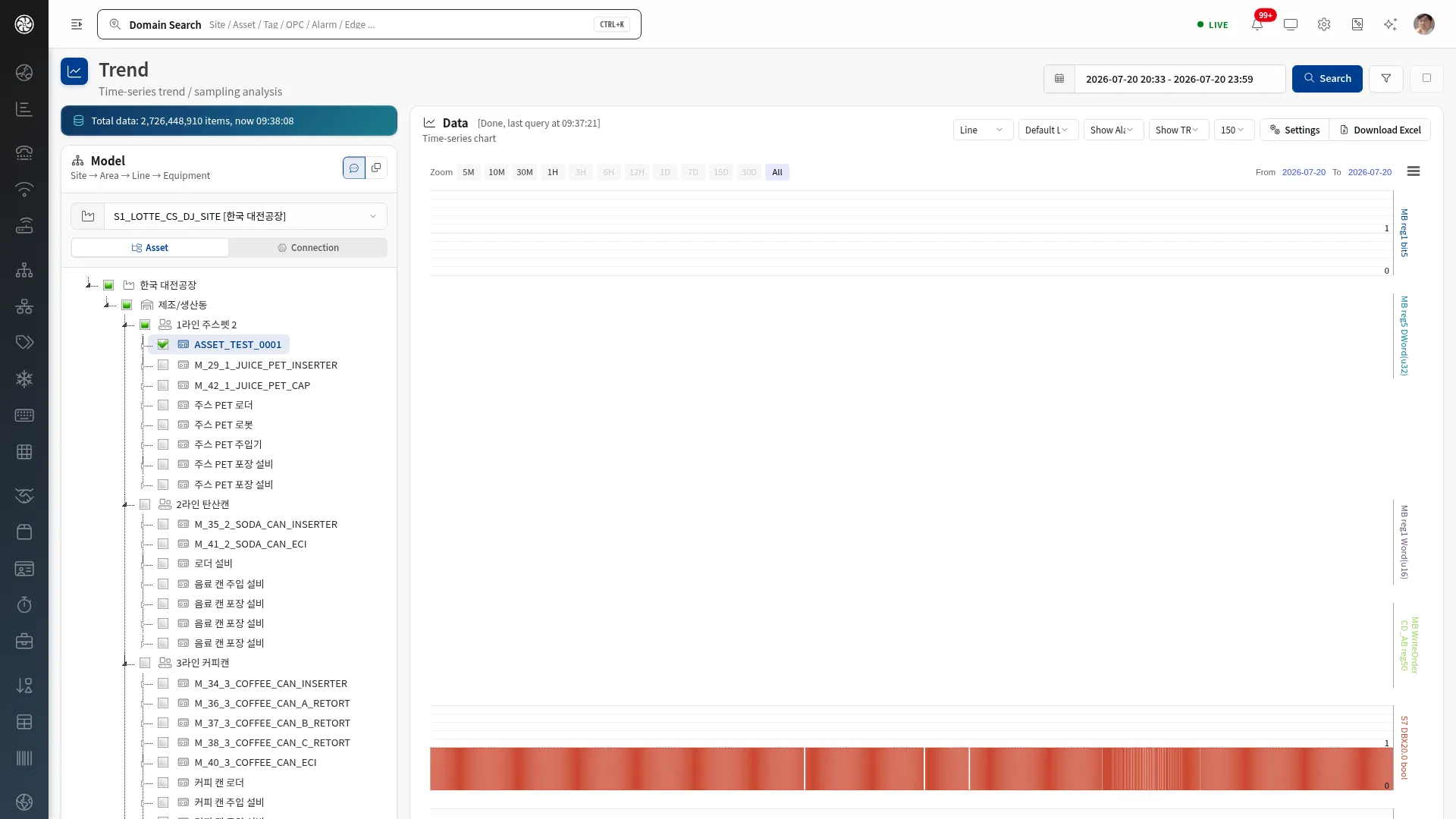This screenshot has height=819, width=1456.
Task: Open the globe icon at sidebar bottom
Action: click(x=24, y=802)
